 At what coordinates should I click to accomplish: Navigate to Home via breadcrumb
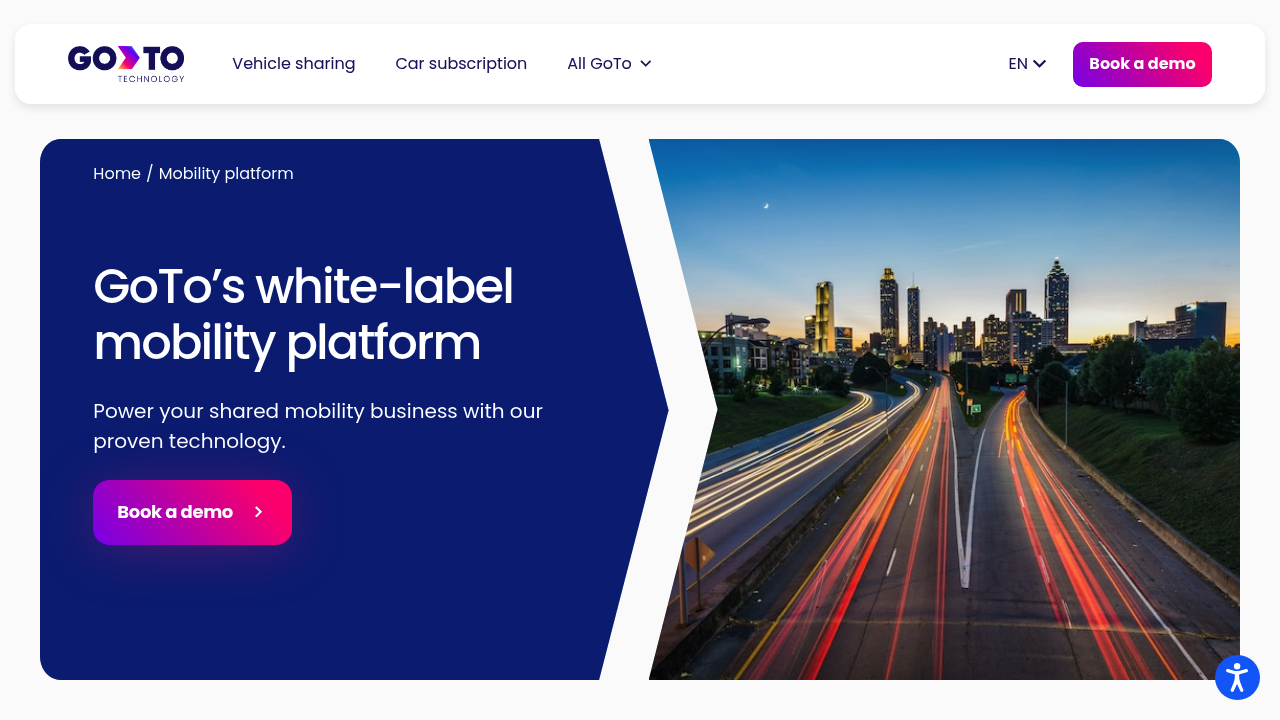click(117, 174)
